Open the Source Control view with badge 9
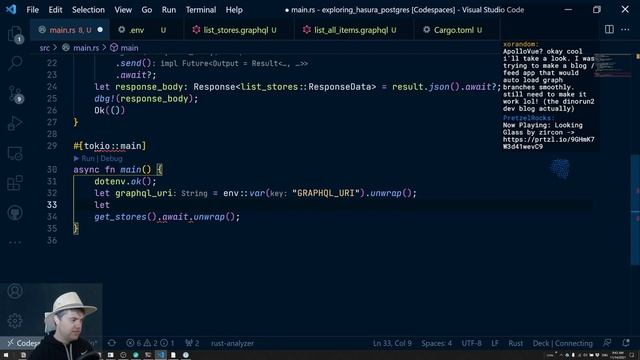The width and height of the screenshot is (640, 360). [15, 94]
